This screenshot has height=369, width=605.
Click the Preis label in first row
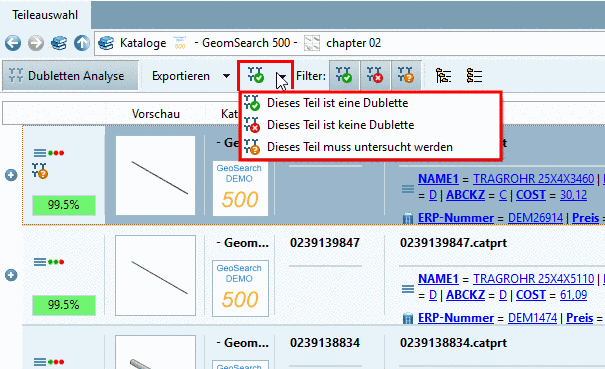pos(585,218)
